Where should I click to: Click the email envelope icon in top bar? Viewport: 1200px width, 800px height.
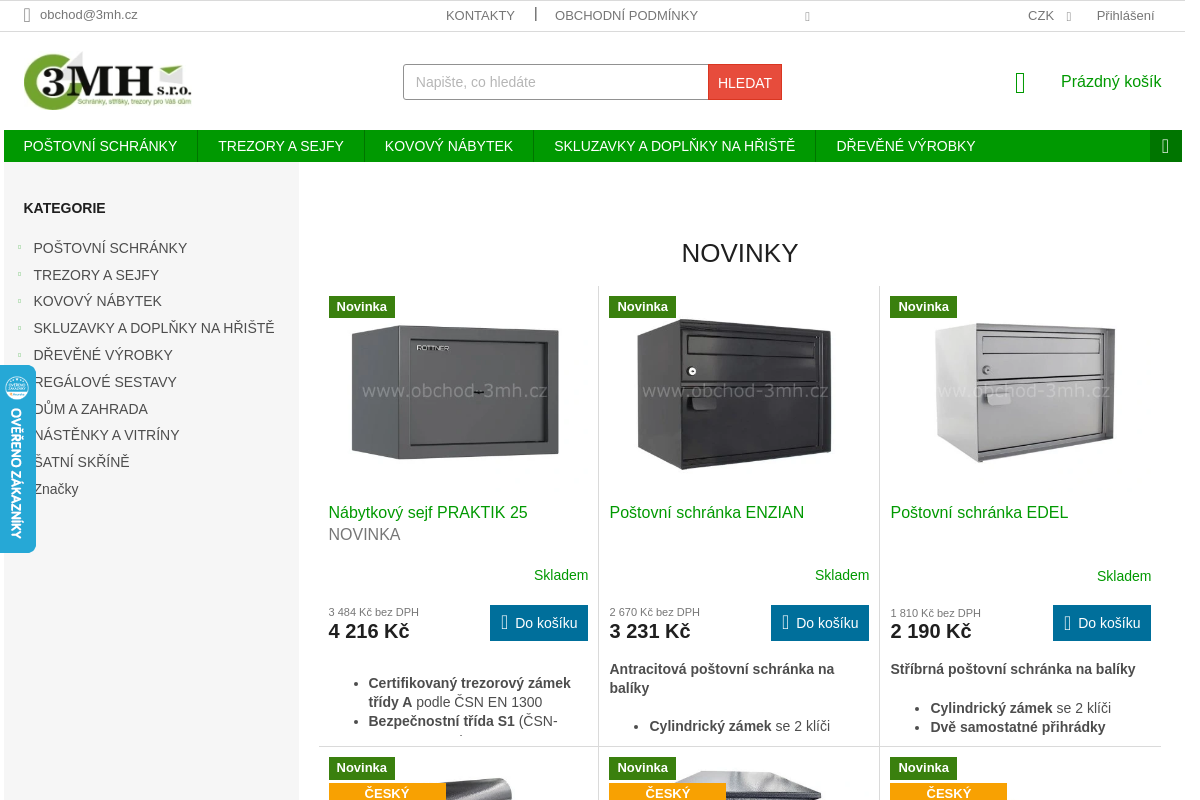coord(27,15)
